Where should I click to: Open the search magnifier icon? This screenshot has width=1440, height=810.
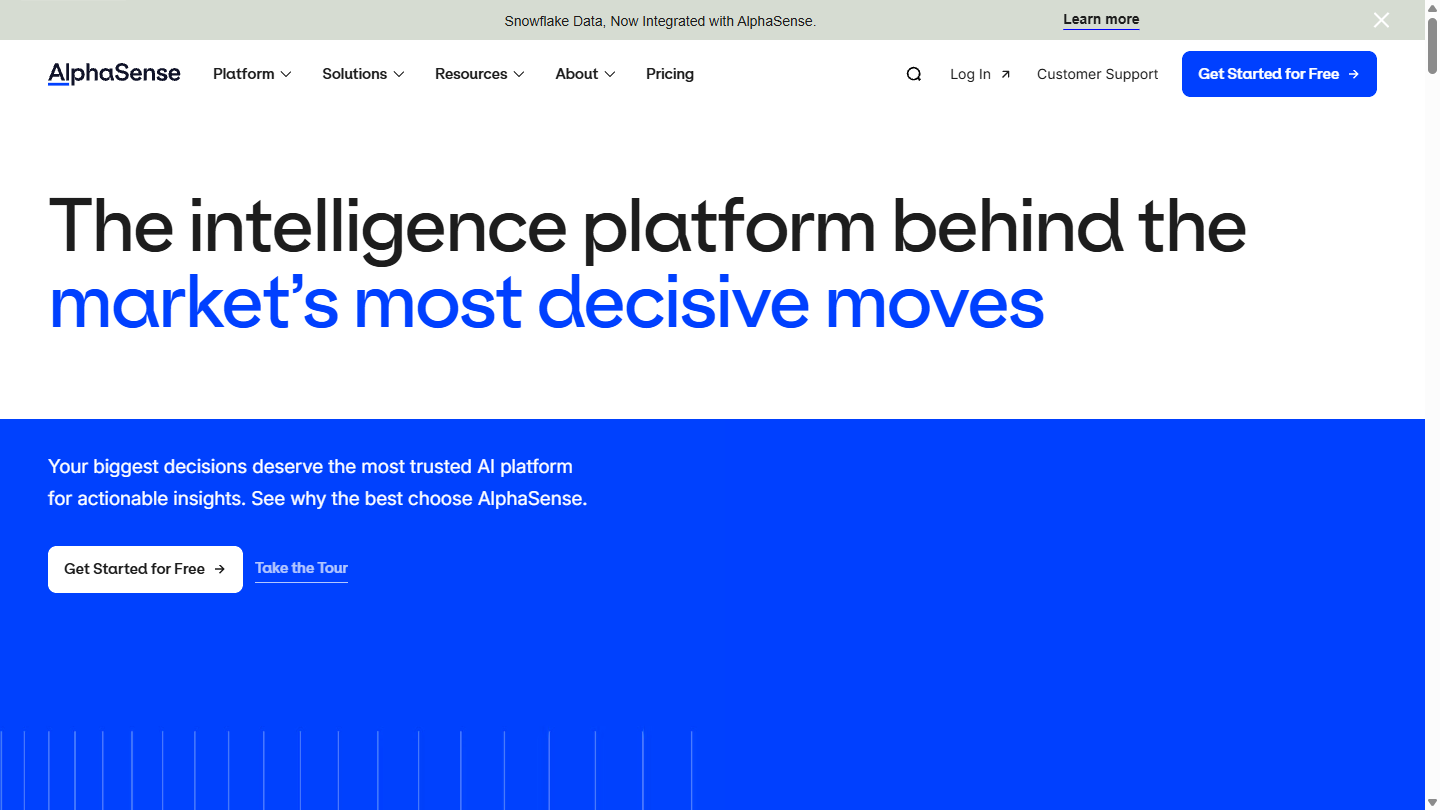click(914, 74)
